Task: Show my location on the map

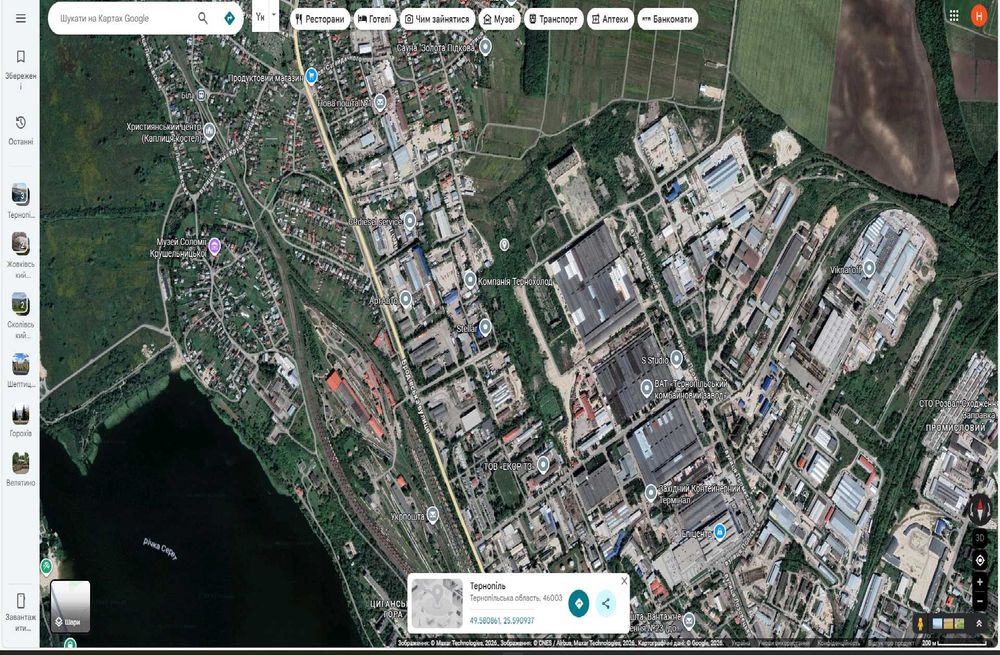Action: coord(980,560)
